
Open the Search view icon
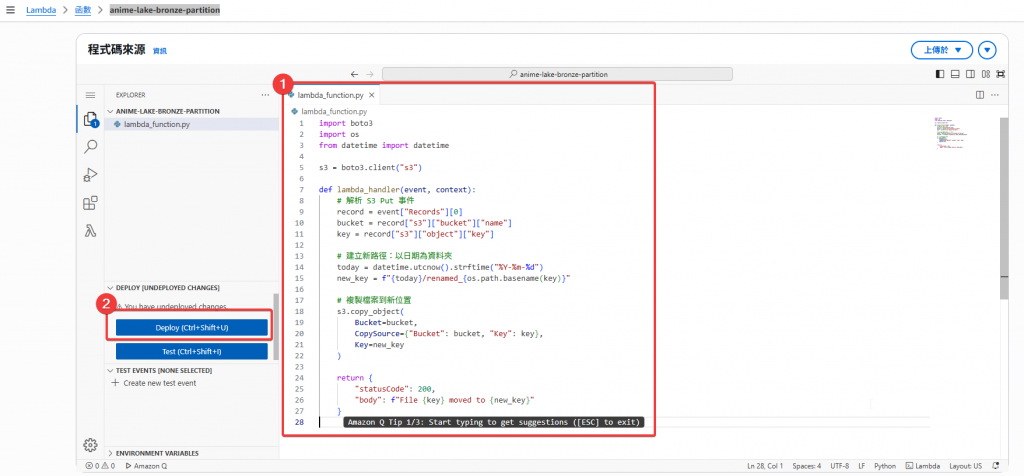91,147
